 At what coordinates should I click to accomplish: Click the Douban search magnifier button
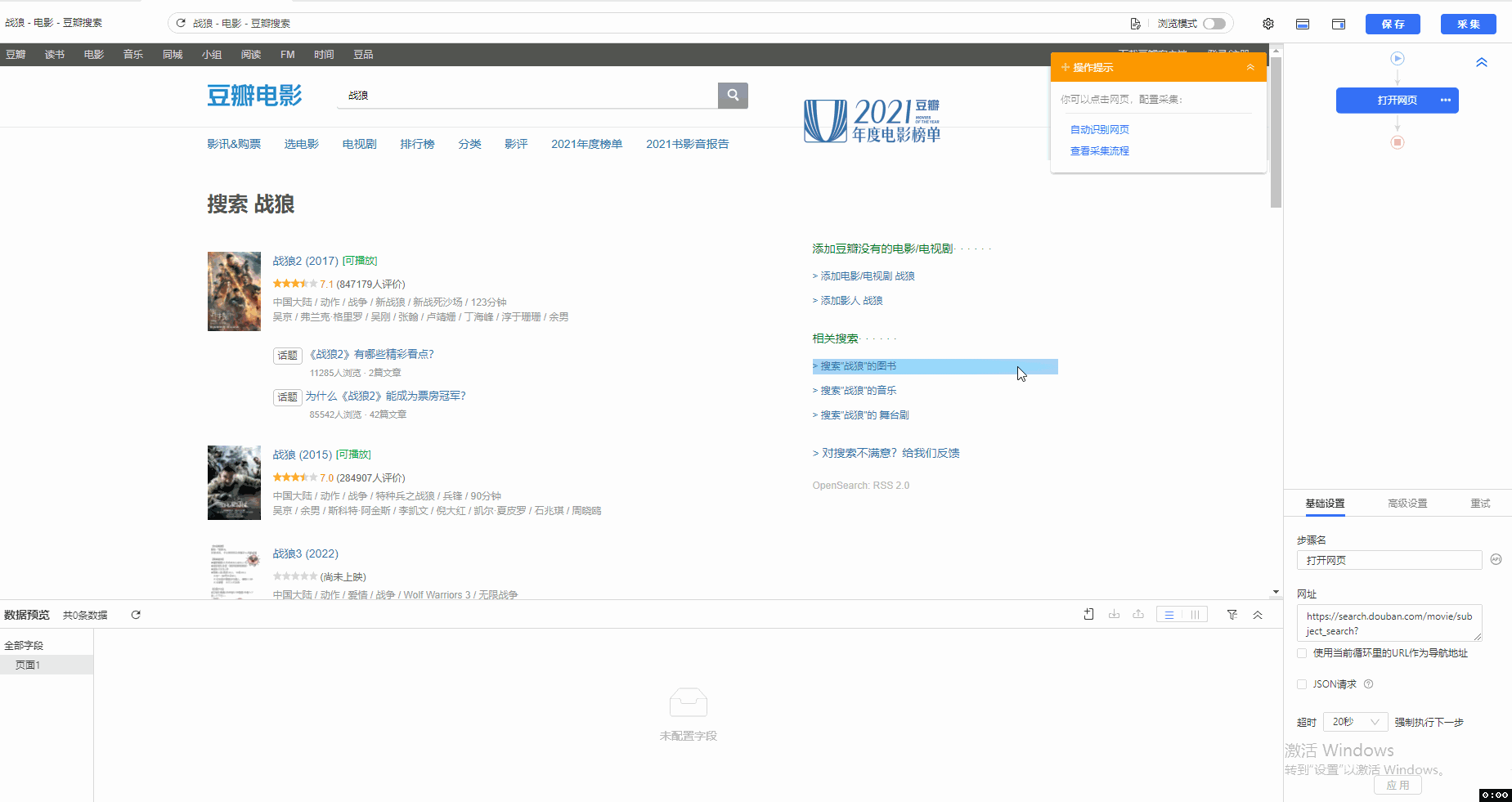(x=733, y=95)
